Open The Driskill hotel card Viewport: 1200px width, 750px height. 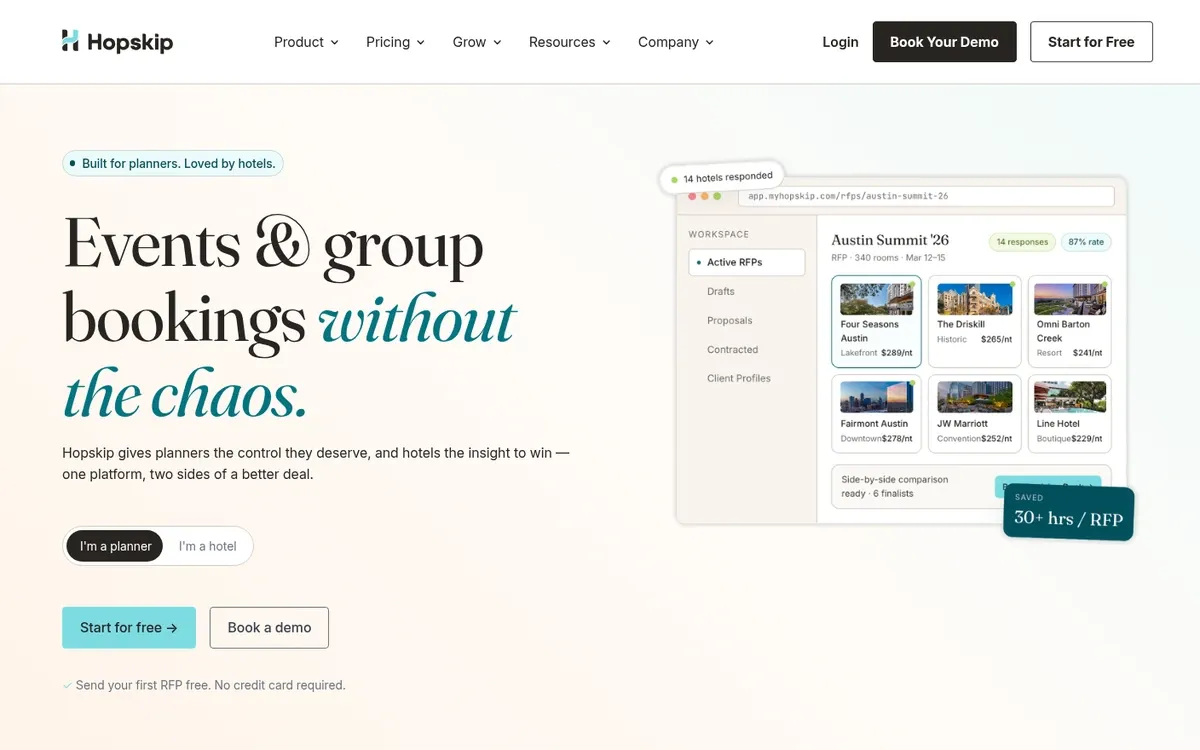pos(975,322)
